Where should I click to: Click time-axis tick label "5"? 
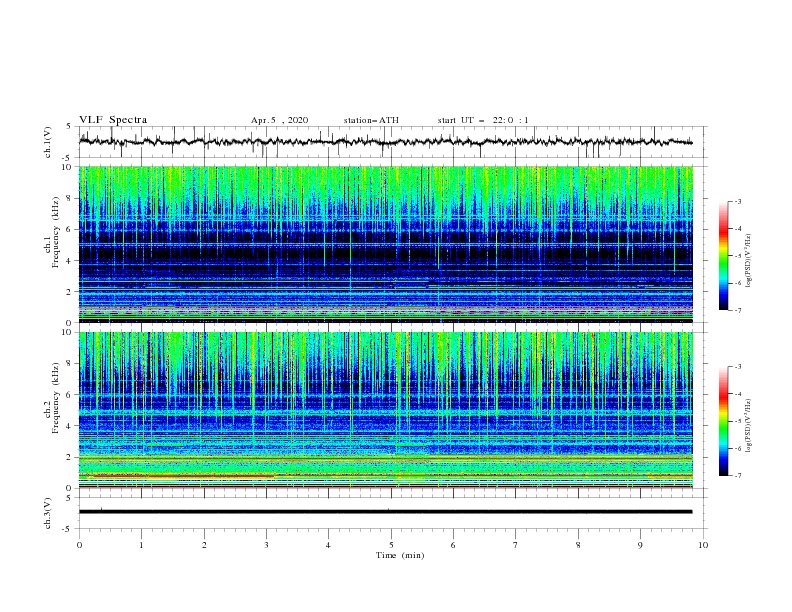click(391, 545)
